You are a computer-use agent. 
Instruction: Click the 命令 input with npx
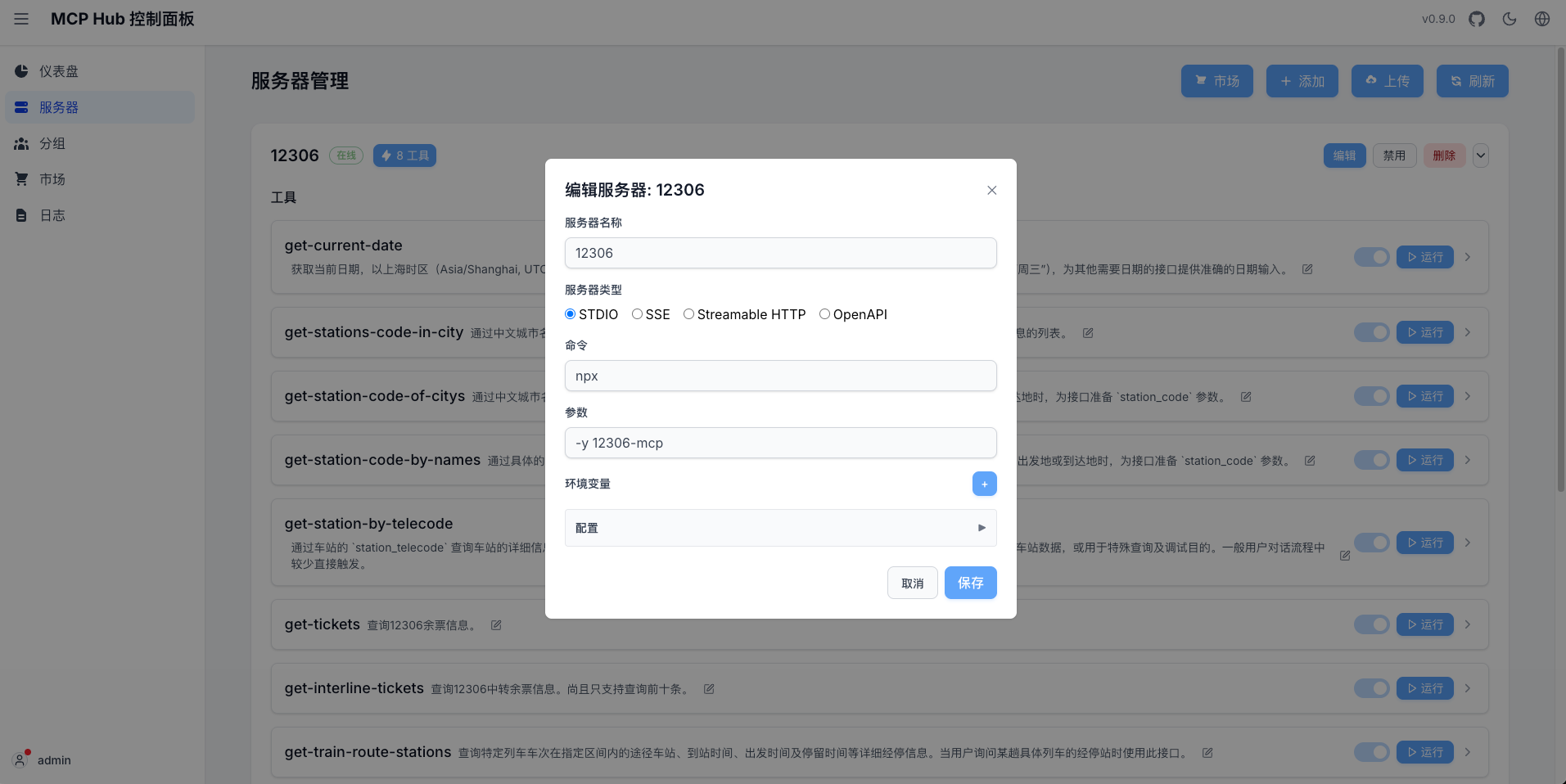[780, 376]
